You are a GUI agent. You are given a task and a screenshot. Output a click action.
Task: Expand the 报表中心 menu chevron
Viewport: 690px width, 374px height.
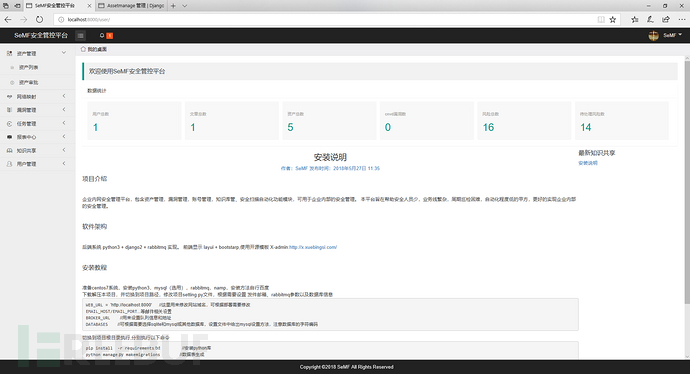coord(64,136)
